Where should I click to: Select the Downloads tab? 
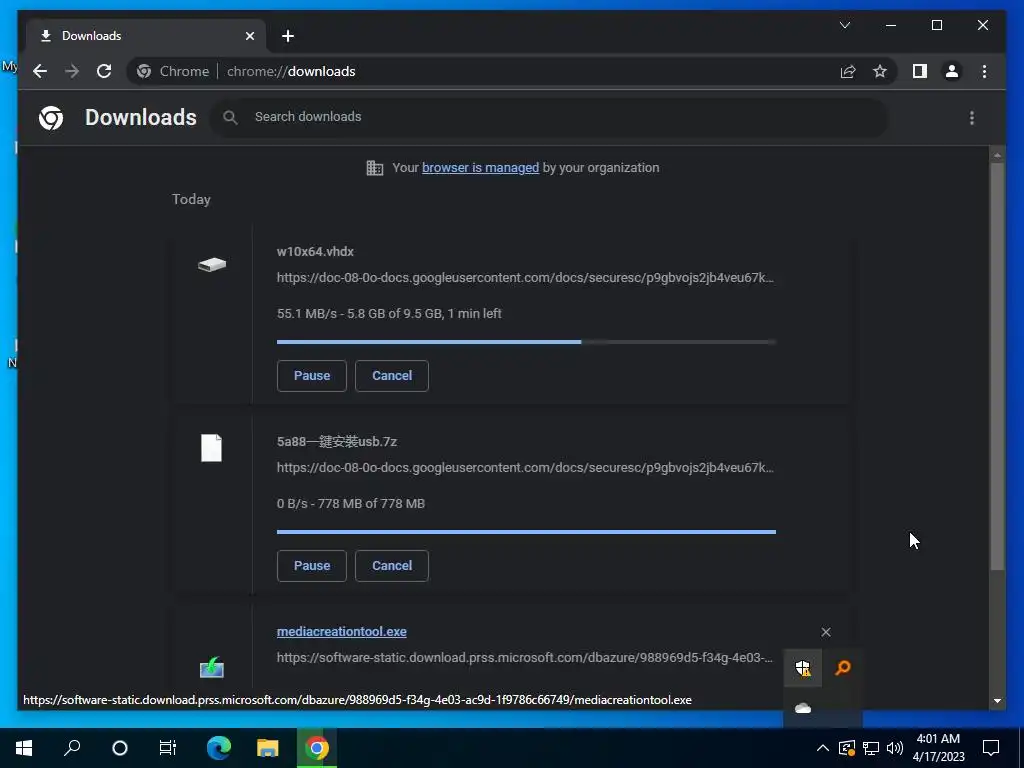[x=146, y=36]
